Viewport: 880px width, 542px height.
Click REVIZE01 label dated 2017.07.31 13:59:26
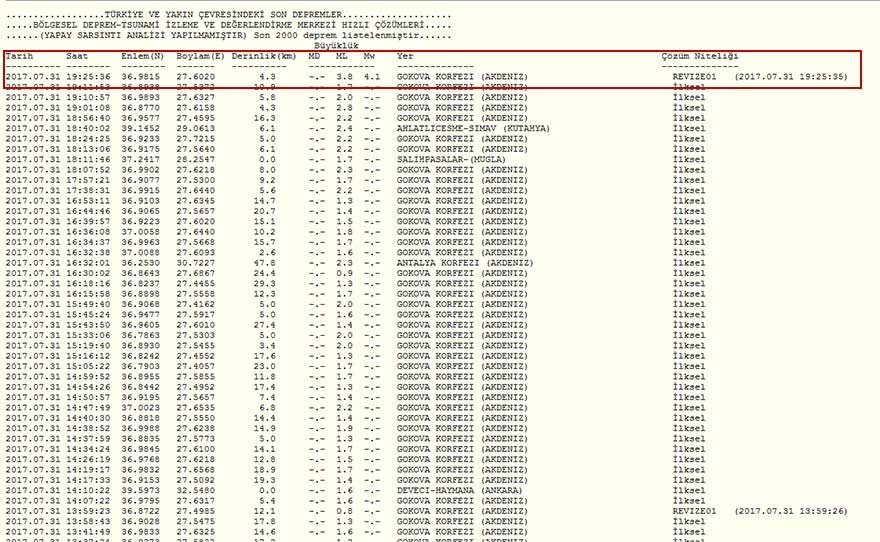click(x=695, y=511)
